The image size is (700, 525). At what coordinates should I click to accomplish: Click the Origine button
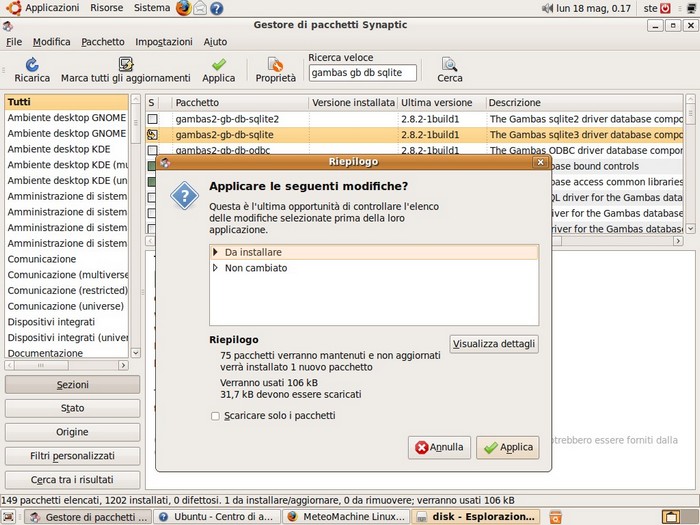pyautogui.click(x=72, y=432)
